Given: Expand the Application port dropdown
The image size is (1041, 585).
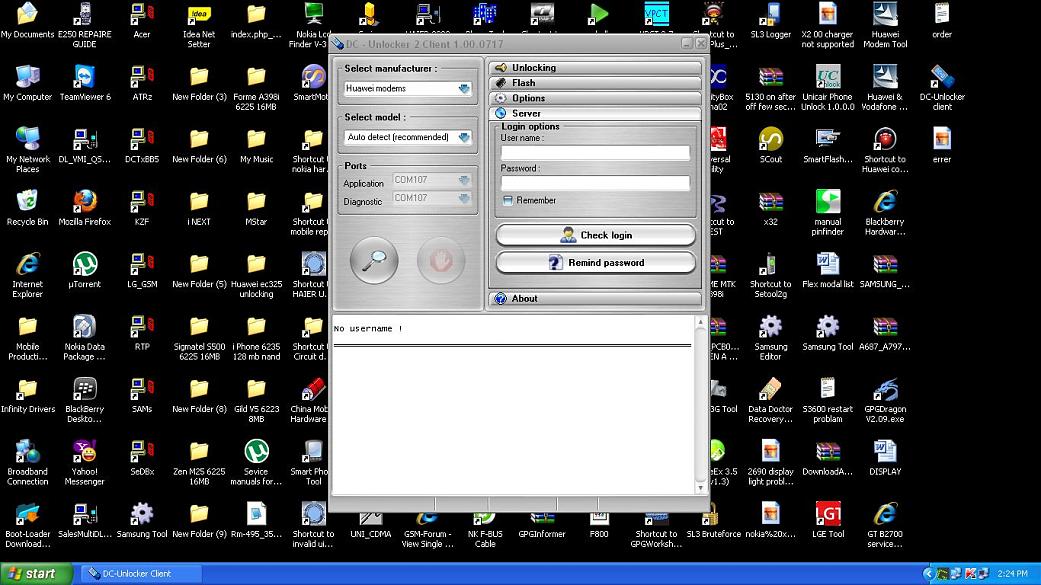Looking at the screenshot, I should point(431,181).
